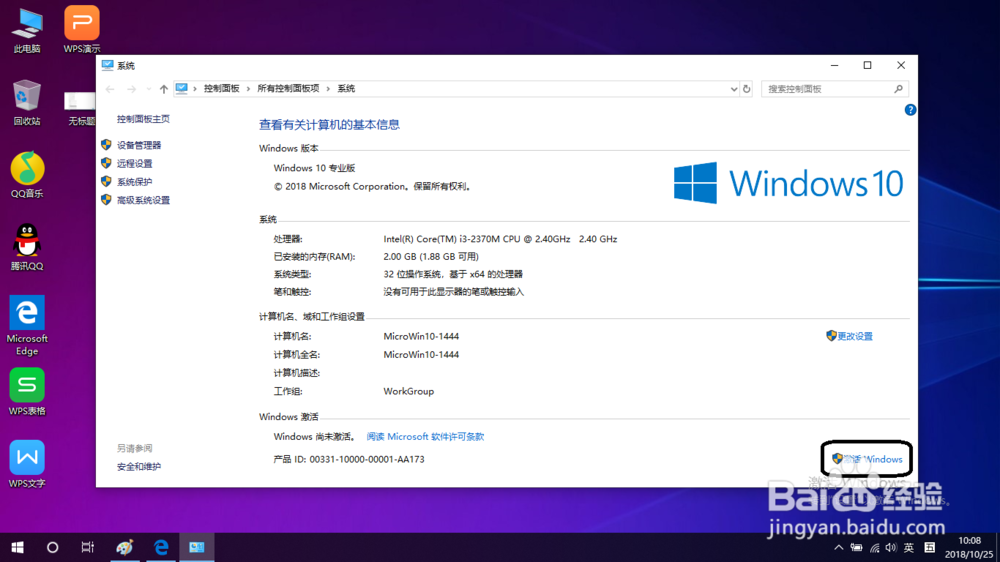Show hidden tray icons chevron
Screen dimensions: 1000x562
(x=839, y=547)
